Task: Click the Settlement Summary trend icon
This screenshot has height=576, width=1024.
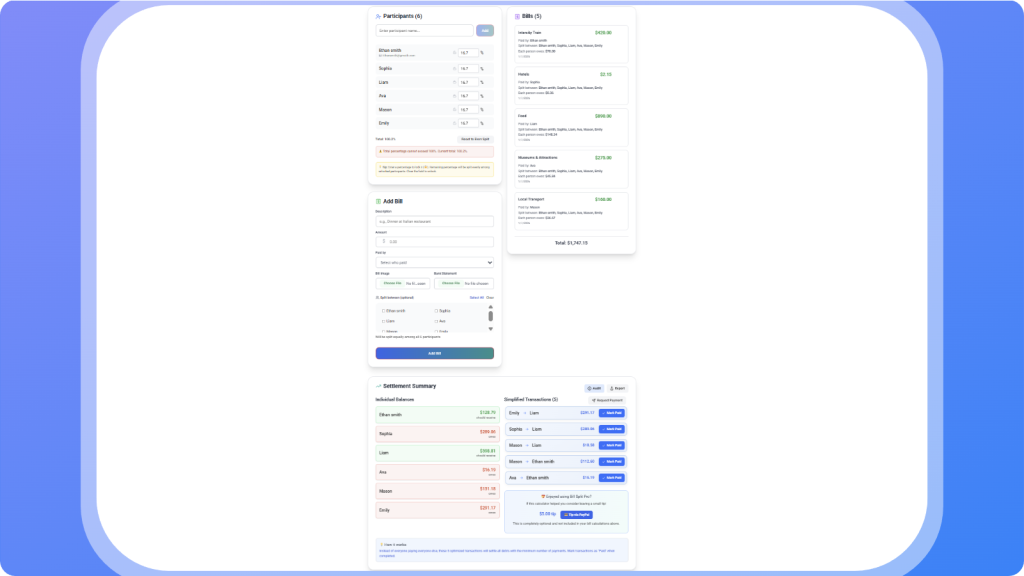Action: [x=378, y=386]
